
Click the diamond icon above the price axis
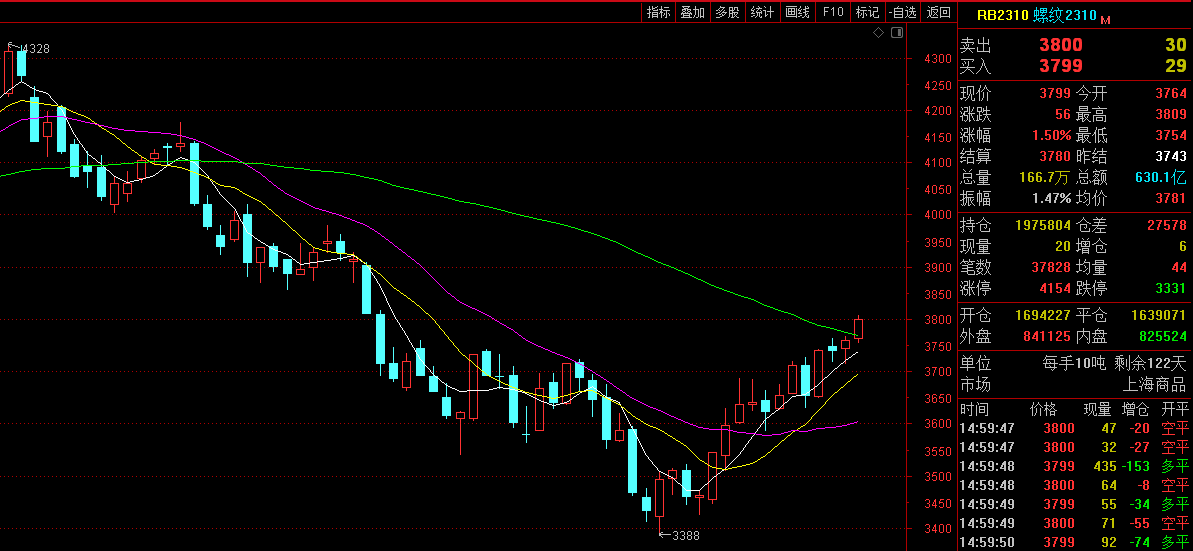click(878, 33)
